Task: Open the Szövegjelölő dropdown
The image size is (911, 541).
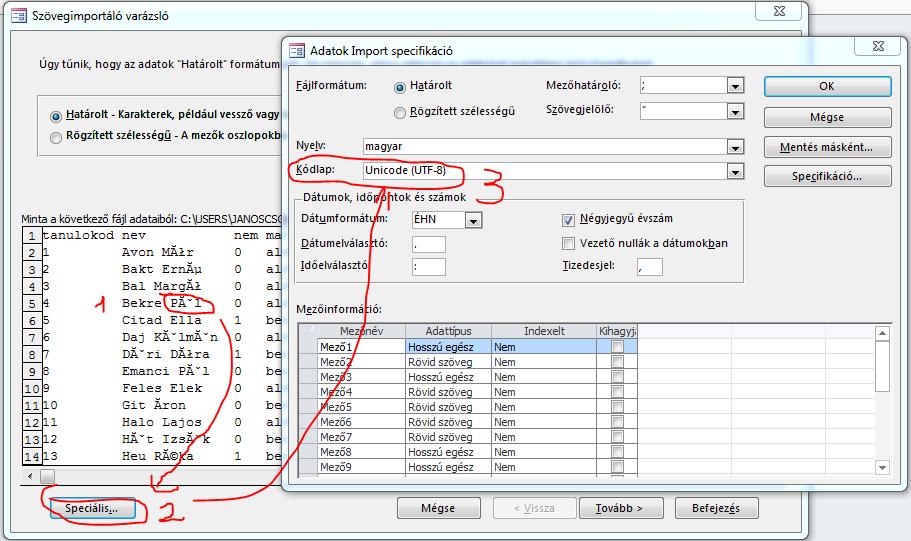Action: (x=735, y=111)
